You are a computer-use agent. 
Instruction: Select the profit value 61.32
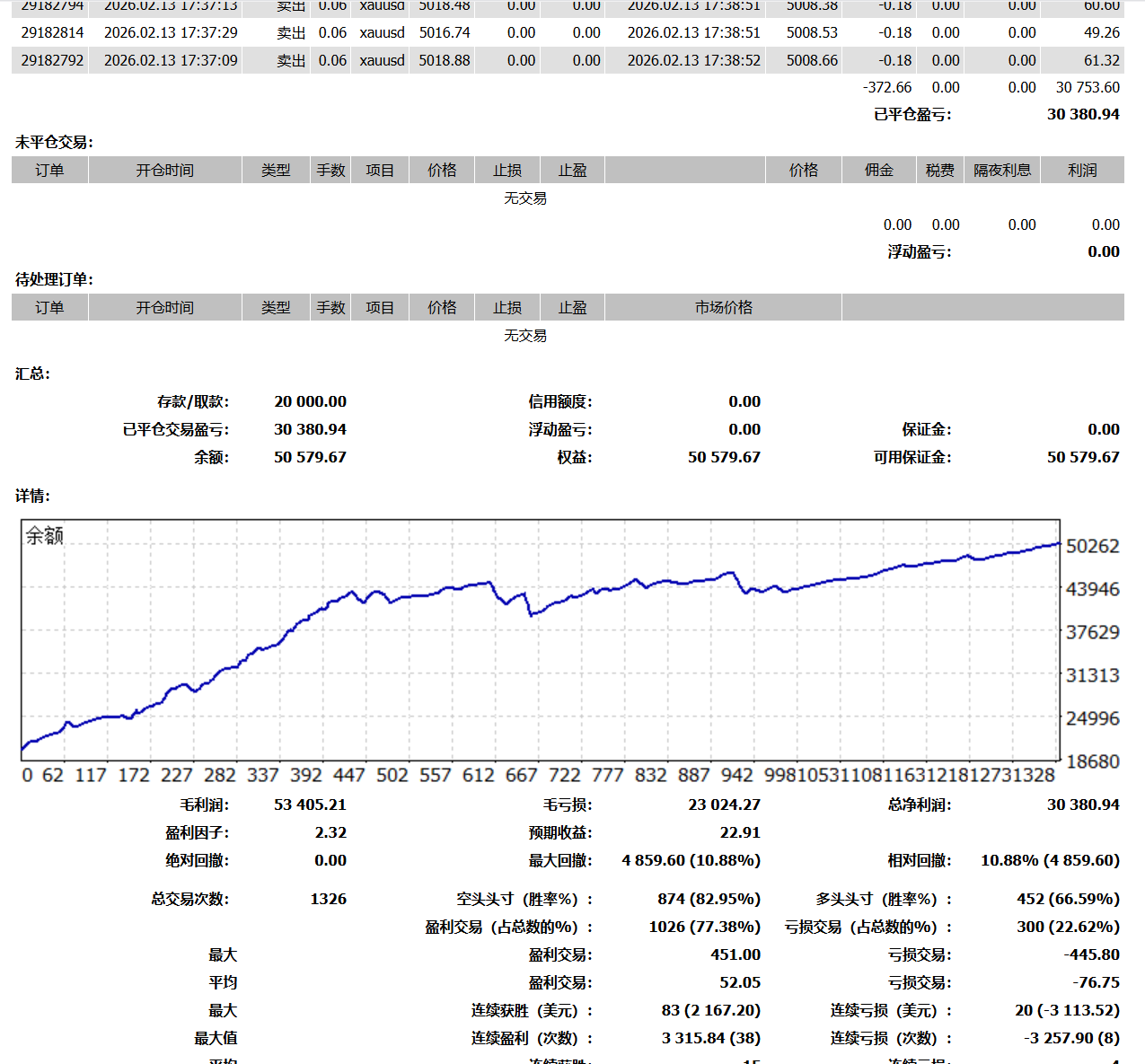pos(1102,60)
